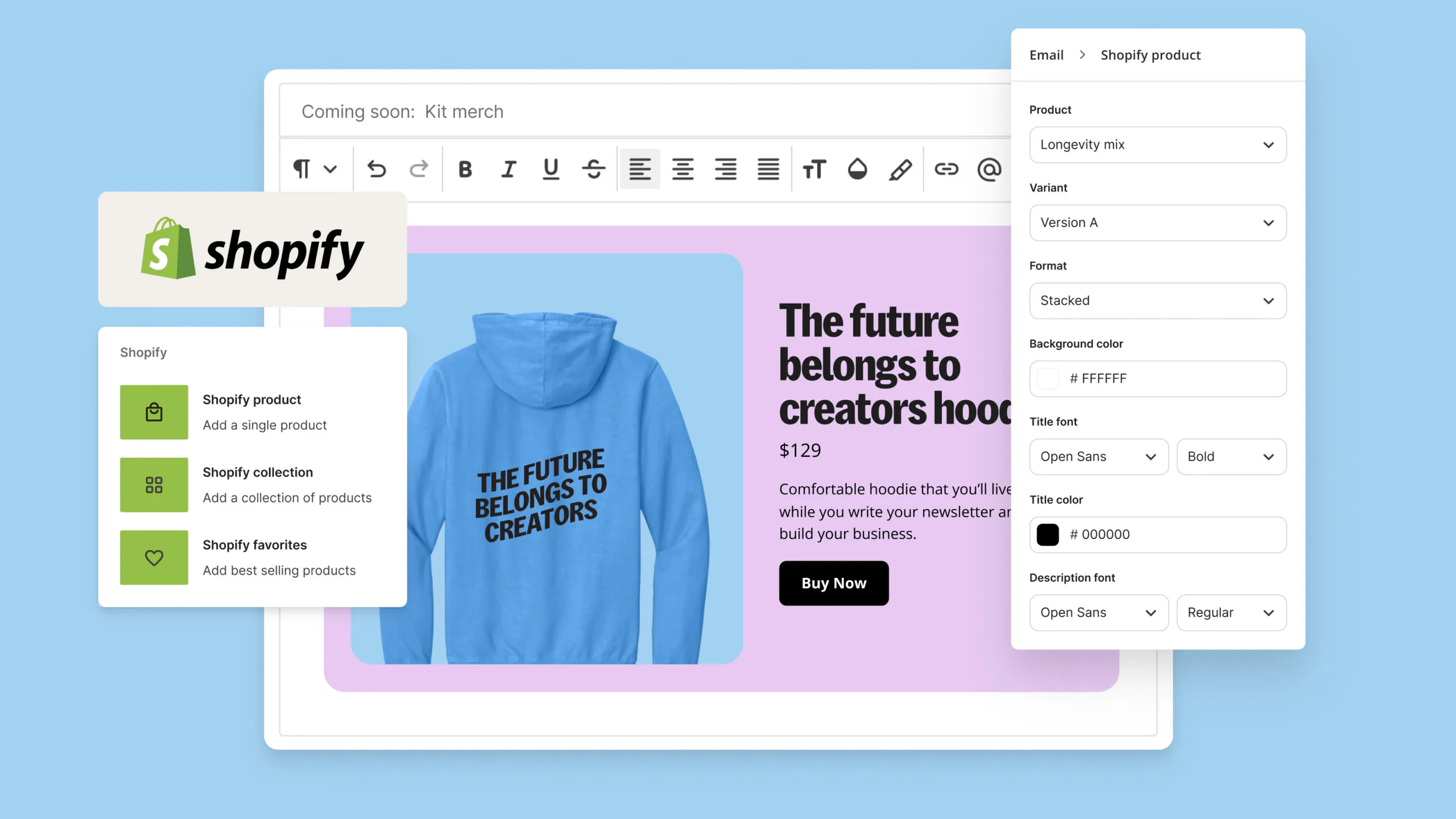1456x819 pixels.
Task: Click the black Title color swatch
Action: 1046,535
